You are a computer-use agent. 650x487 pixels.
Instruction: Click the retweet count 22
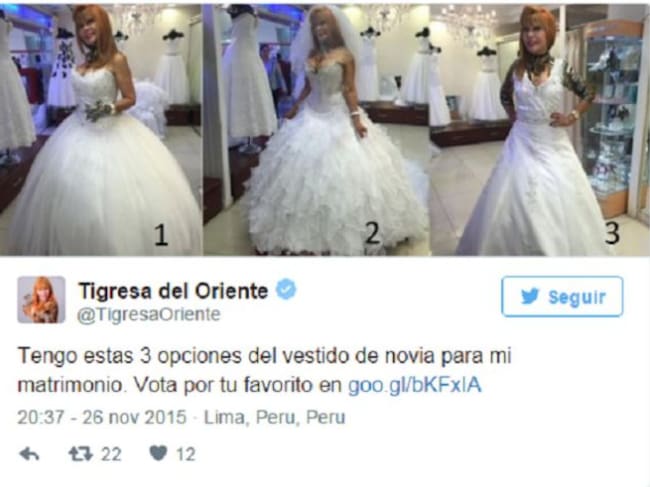tap(111, 455)
